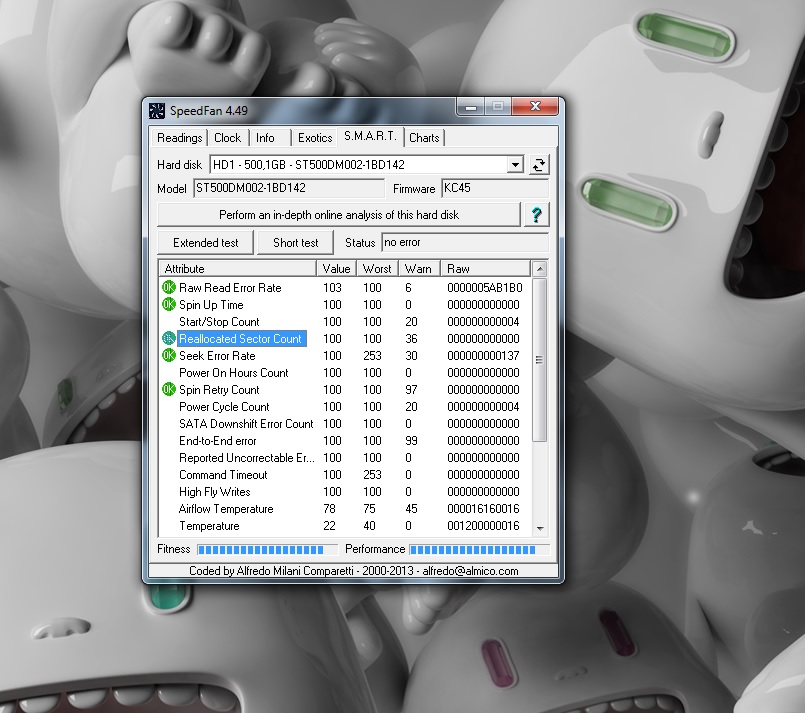Open the Hard disk dropdown arrow
This screenshot has height=713, width=805.
tap(515, 165)
